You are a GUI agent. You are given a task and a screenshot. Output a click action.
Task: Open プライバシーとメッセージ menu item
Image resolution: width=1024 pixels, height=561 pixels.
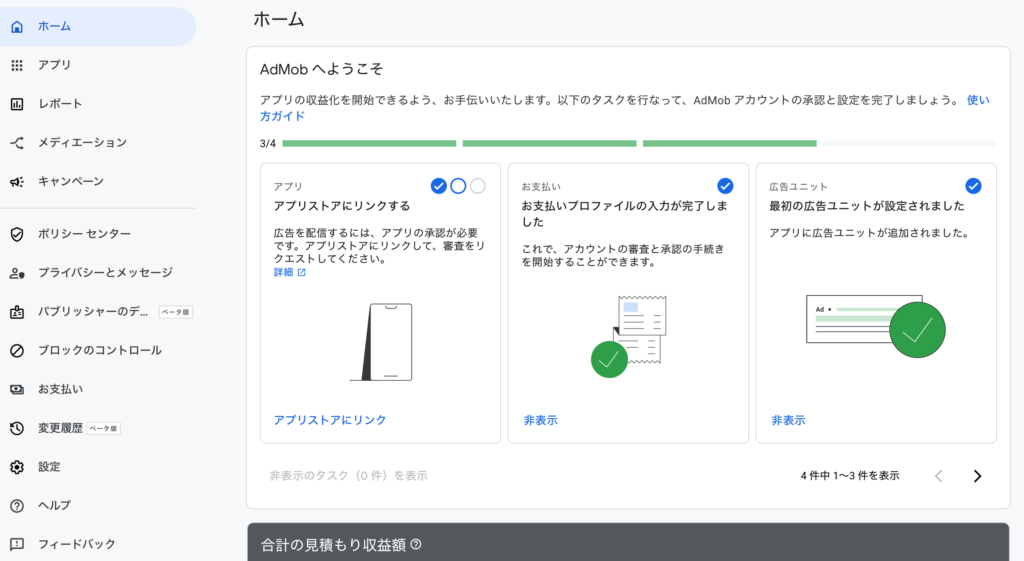(x=105, y=273)
